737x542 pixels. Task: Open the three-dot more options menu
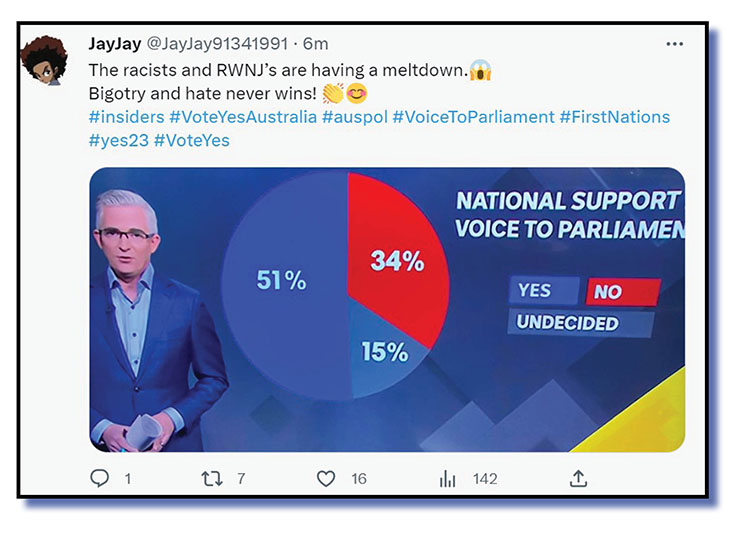coord(674,44)
